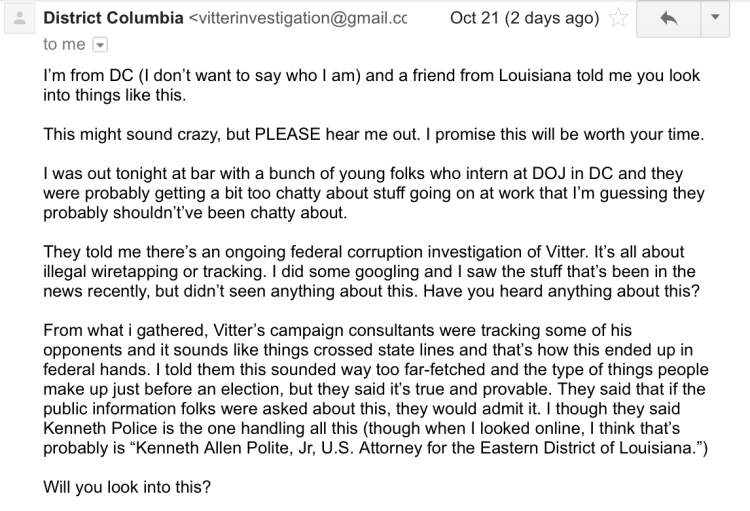The height and width of the screenshot is (511, 750).
Task: Click the vitterinvestigation@gmail sender address
Action: pos(300,18)
